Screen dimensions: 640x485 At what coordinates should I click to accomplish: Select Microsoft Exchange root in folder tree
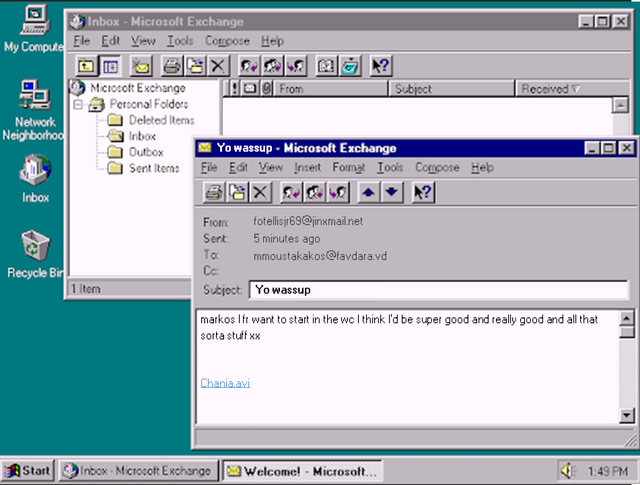click(x=138, y=88)
